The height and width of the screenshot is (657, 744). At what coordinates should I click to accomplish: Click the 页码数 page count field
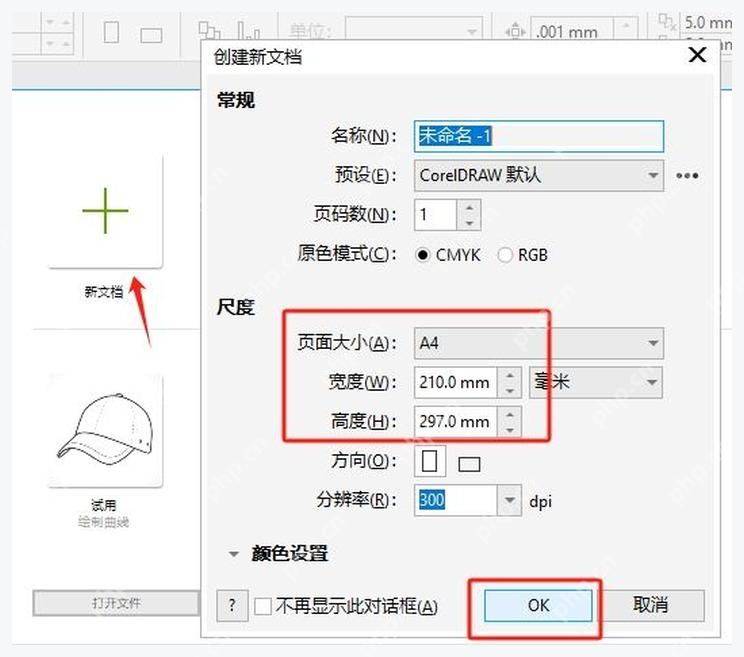pos(436,215)
